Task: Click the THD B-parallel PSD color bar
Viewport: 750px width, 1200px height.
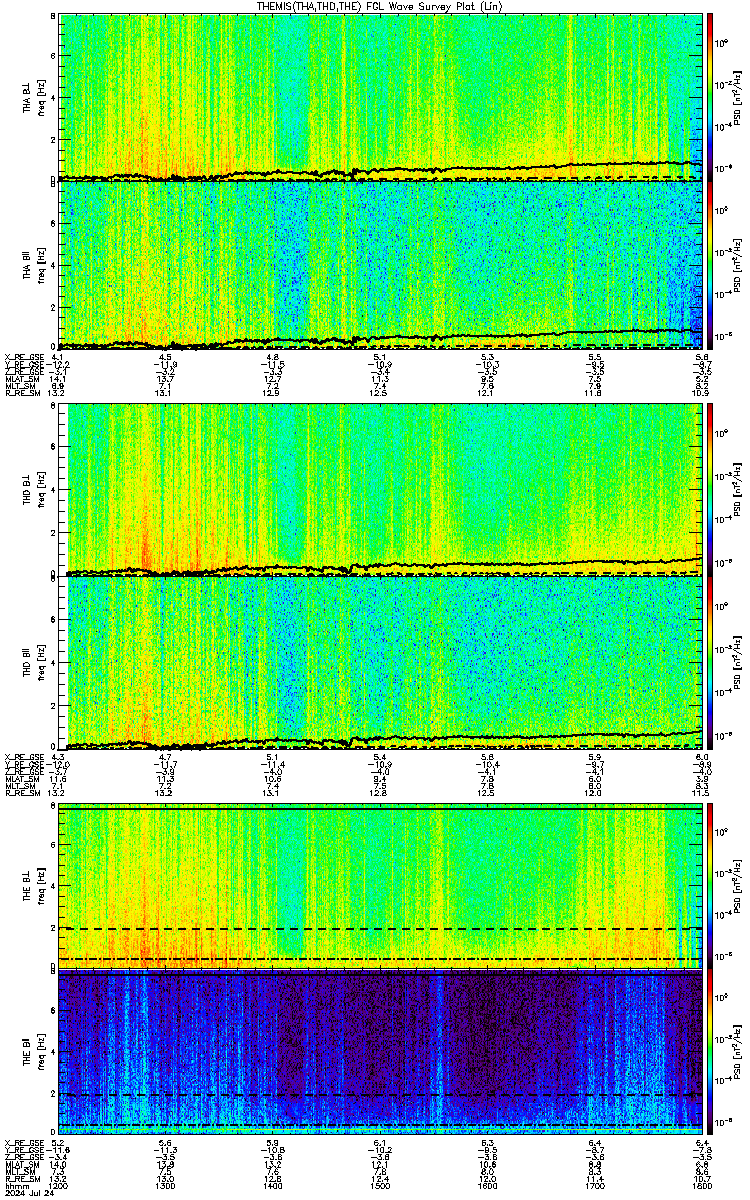Action: [x=711, y=661]
